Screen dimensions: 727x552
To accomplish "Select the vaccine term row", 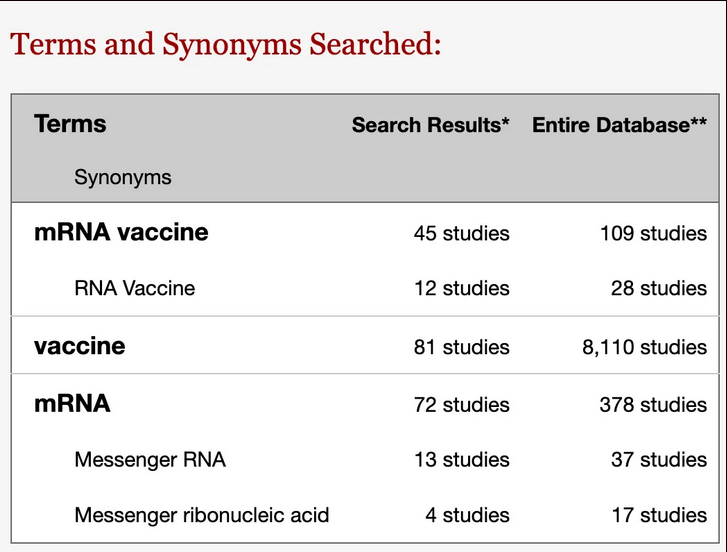I will point(365,346).
